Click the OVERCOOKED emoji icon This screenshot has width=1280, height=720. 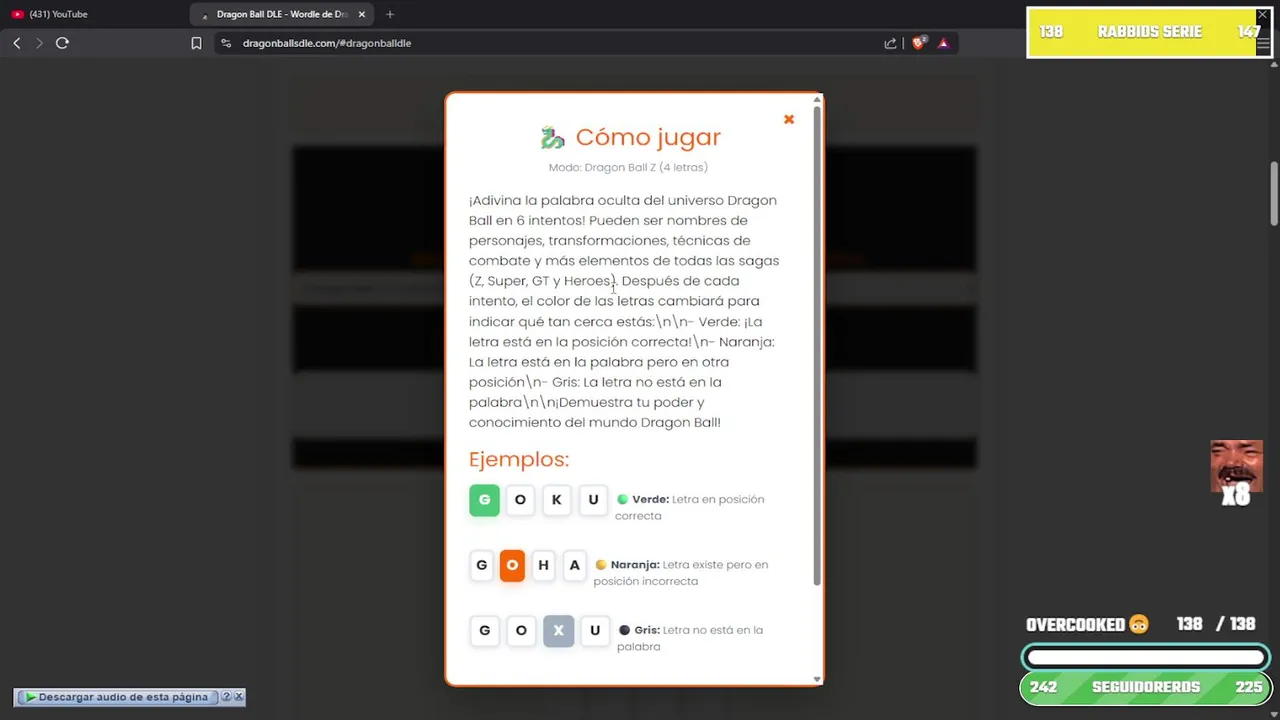(x=1138, y=624)
